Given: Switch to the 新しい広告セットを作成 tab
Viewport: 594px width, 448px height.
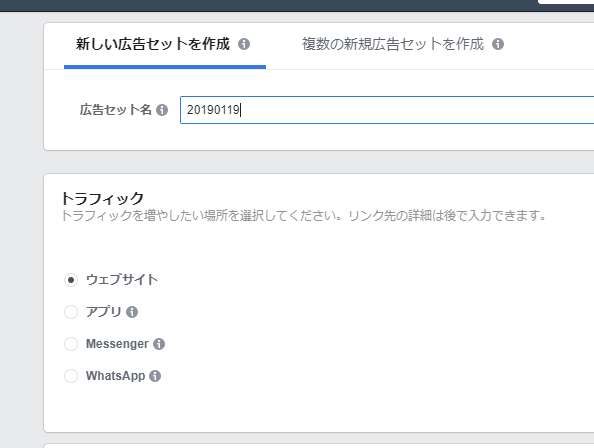Looking at the screenshot, I should [153, 44].
